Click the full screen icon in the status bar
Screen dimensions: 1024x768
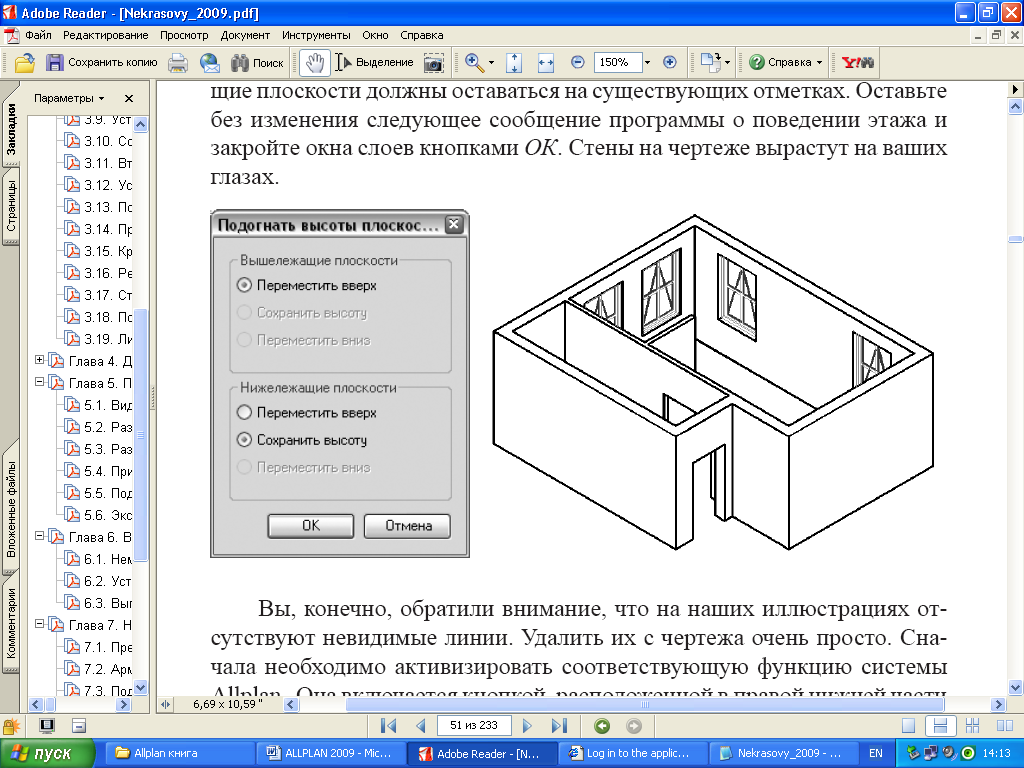pyautogui.click(x=47, y=726)
